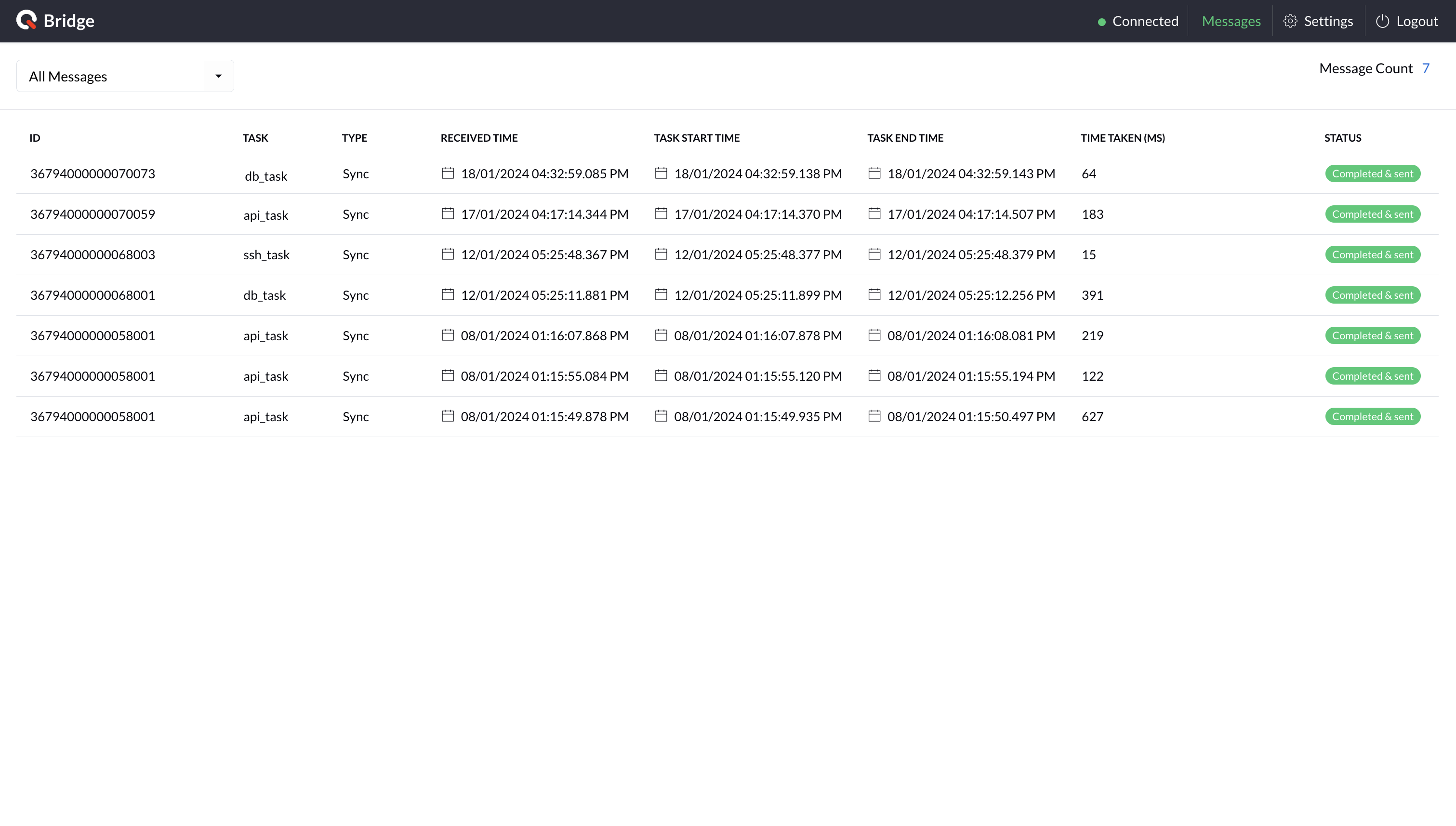
Task: Click the RECEIVED TIME column header
Action: (479, 138)
